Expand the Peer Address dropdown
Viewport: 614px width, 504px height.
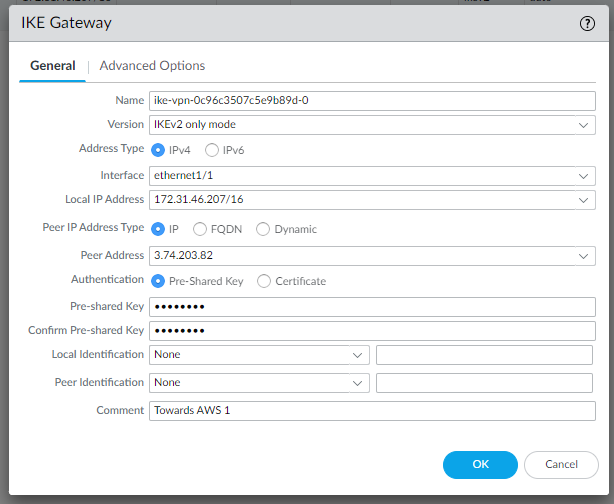pos(583,256)
